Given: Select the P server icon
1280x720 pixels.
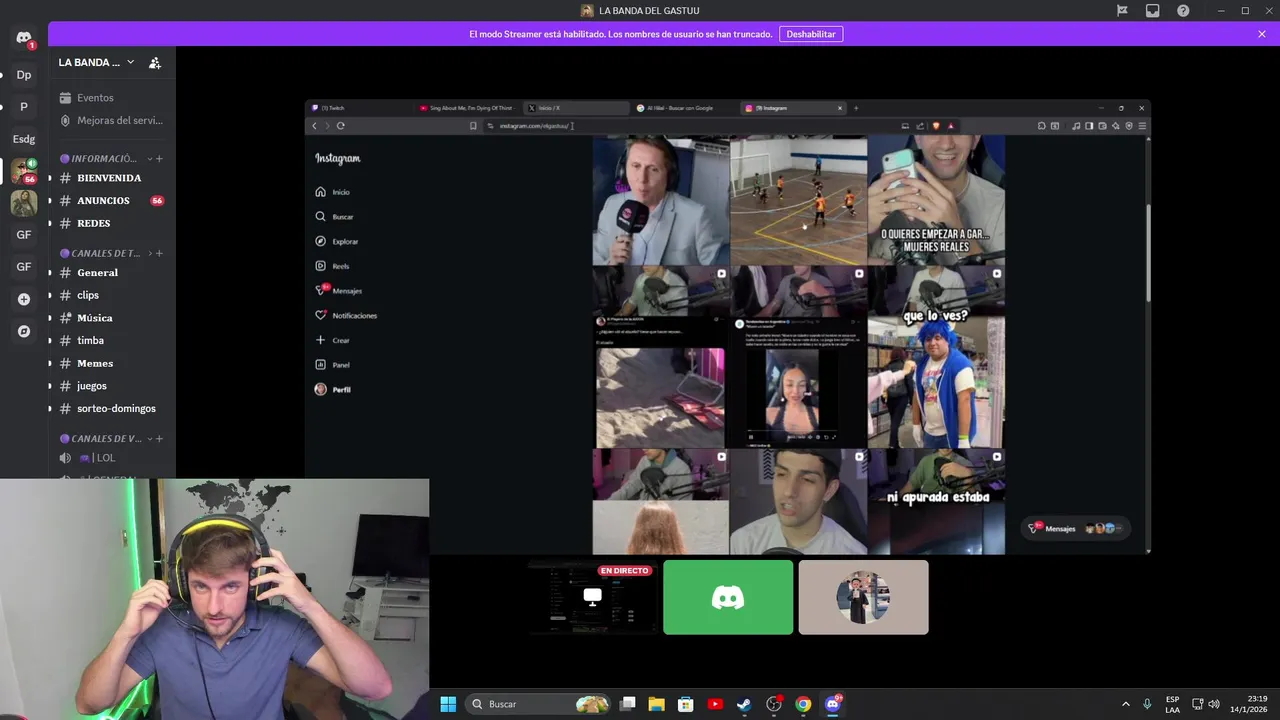Looking at the screenshot, I should pos(24,107).
